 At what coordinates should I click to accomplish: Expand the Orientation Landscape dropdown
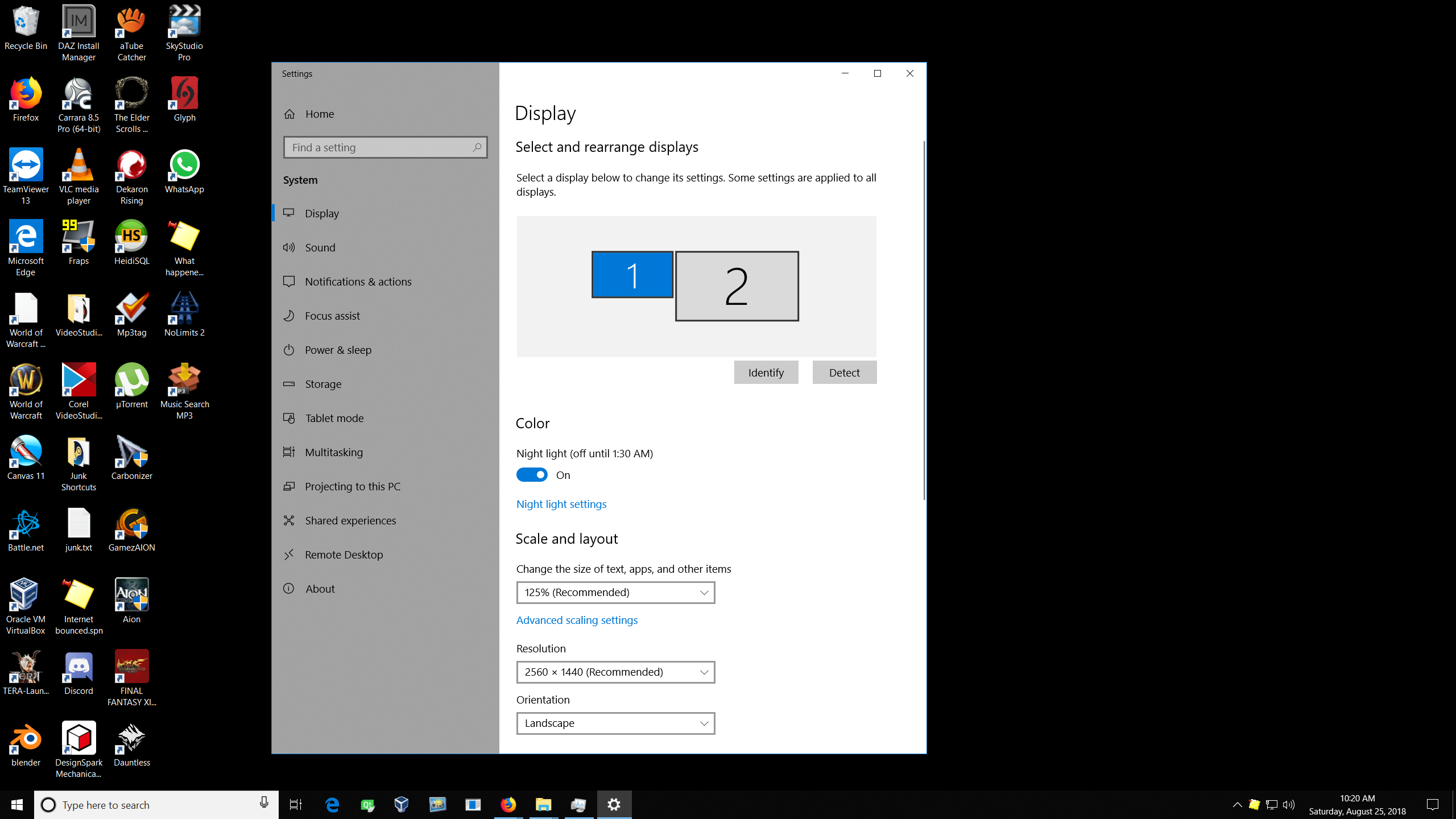pyautogui.click(x=615, y=723)
